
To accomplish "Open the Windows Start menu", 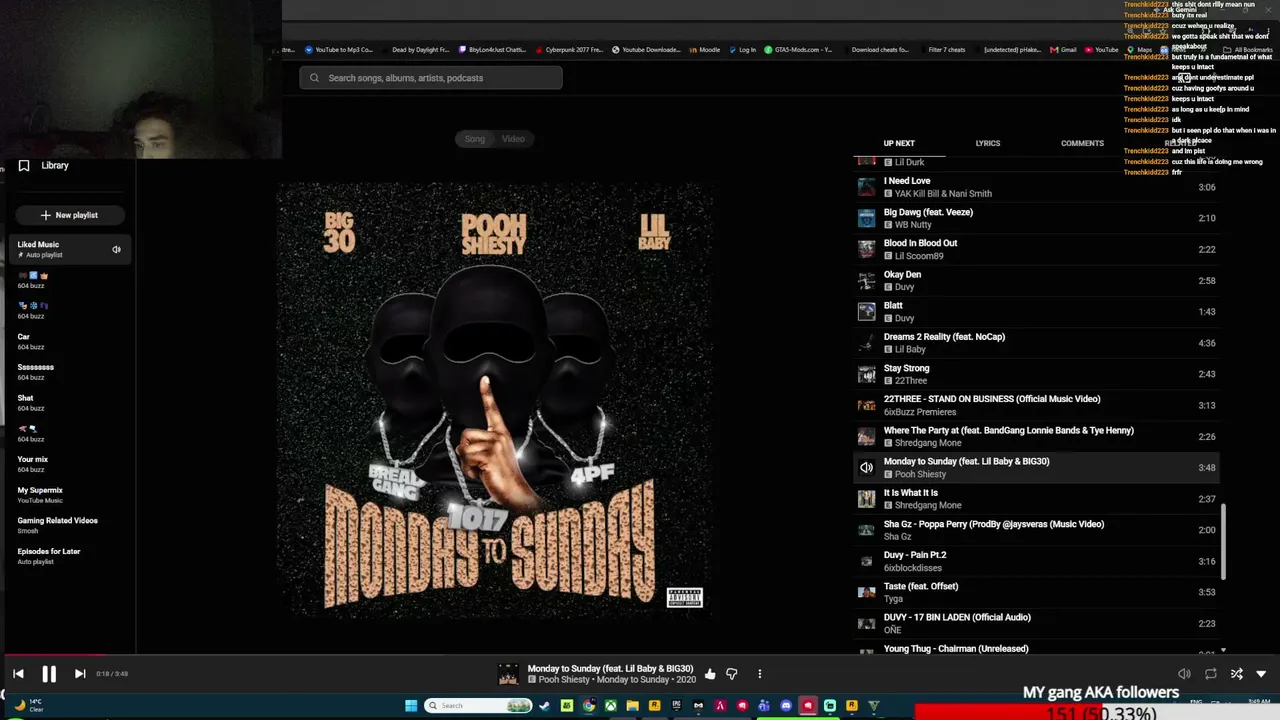I will [411, 706].
